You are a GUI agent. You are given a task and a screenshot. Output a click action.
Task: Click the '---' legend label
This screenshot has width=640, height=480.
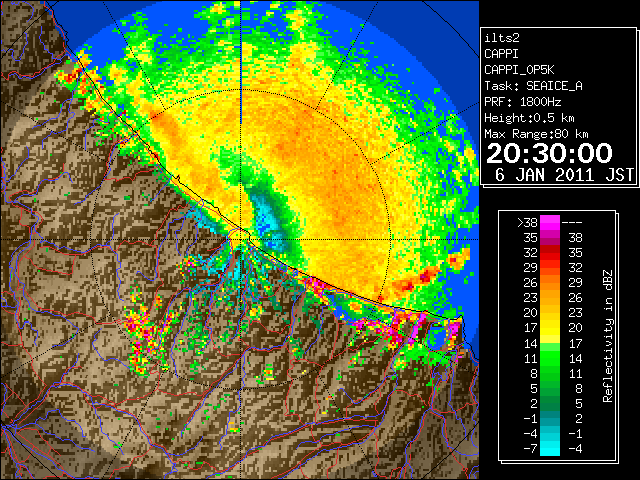[572, 222]
